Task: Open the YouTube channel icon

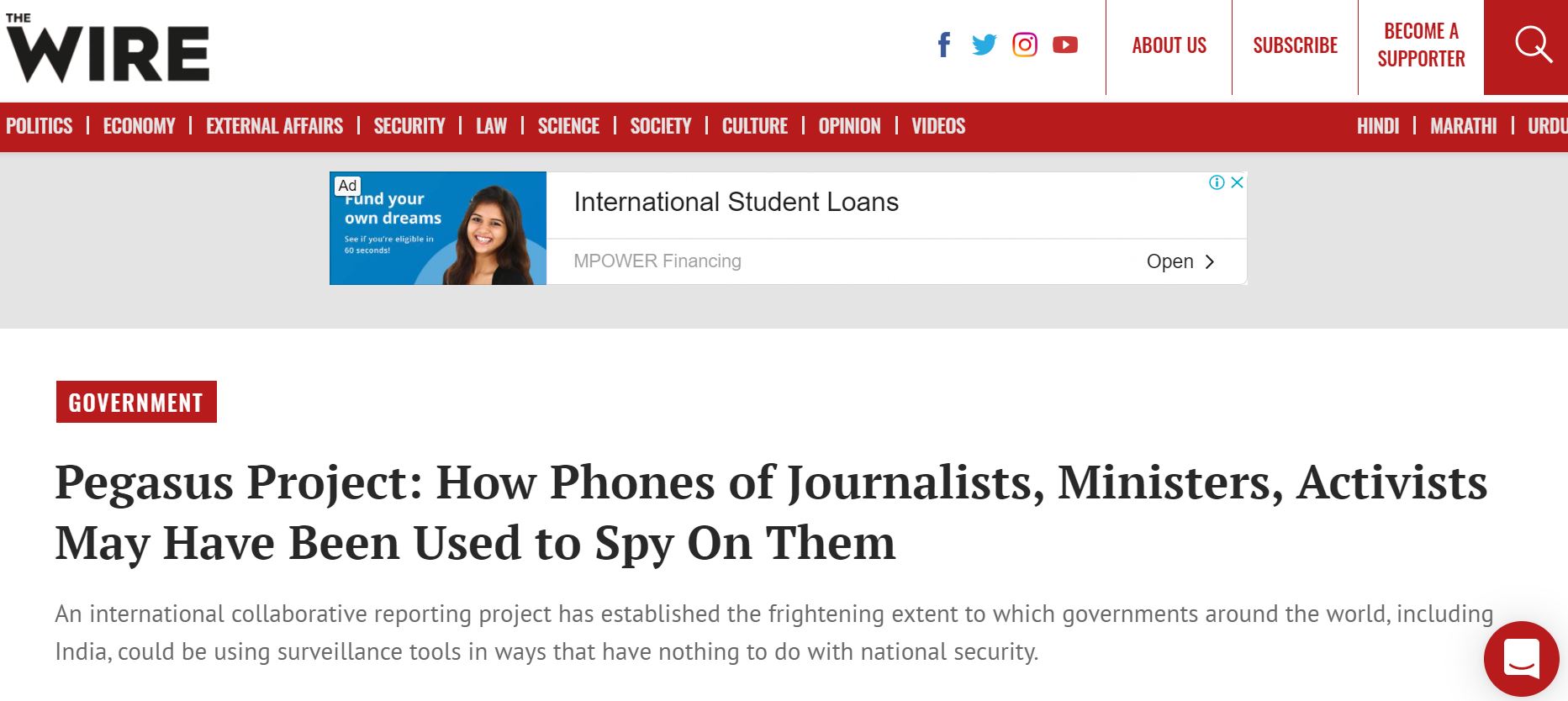Action: click(1064, 45)
